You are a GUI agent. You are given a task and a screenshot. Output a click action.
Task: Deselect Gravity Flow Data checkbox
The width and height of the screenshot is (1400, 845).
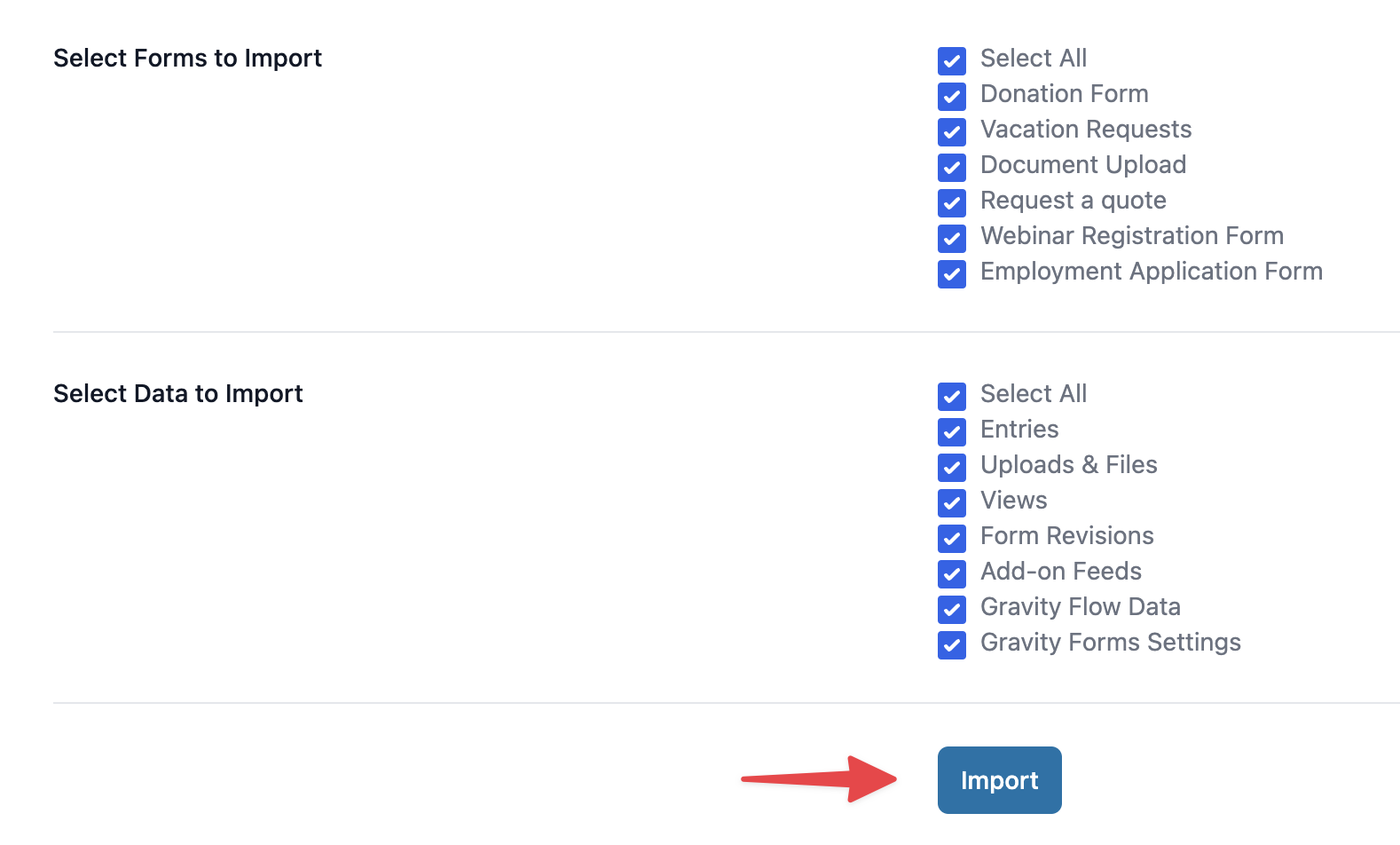pyautogui.click(x=952, y=610)
